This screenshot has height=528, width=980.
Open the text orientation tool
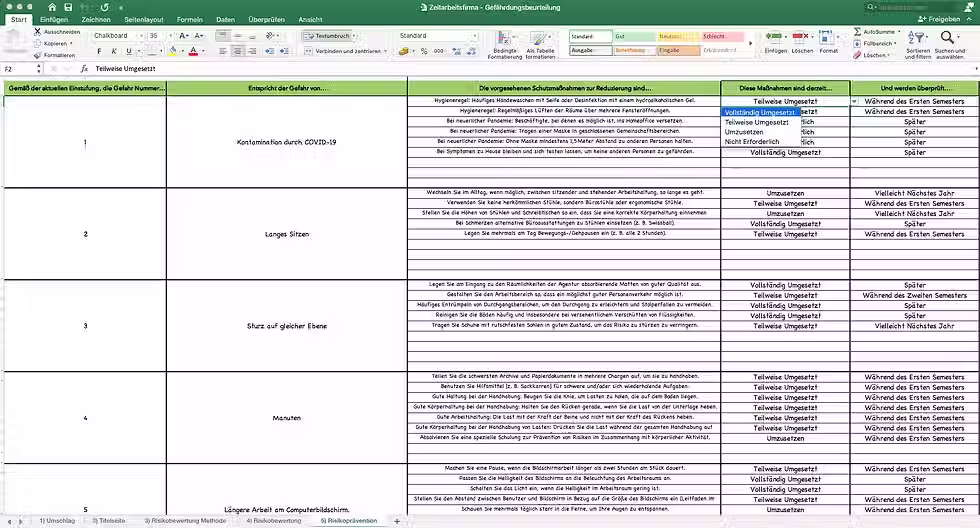point(270,36)
